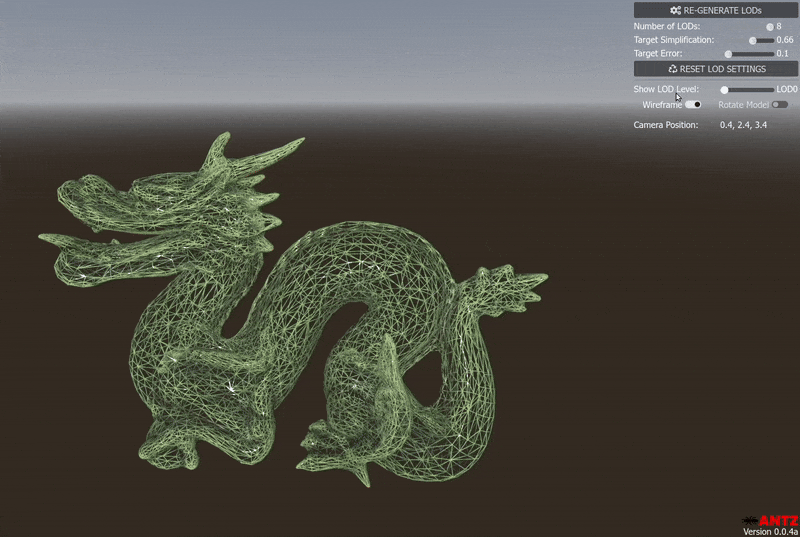800x537 pixels.
Task: Click the middle of the Target Error slider
Action: pyautogui.click(x=749, y=54)
